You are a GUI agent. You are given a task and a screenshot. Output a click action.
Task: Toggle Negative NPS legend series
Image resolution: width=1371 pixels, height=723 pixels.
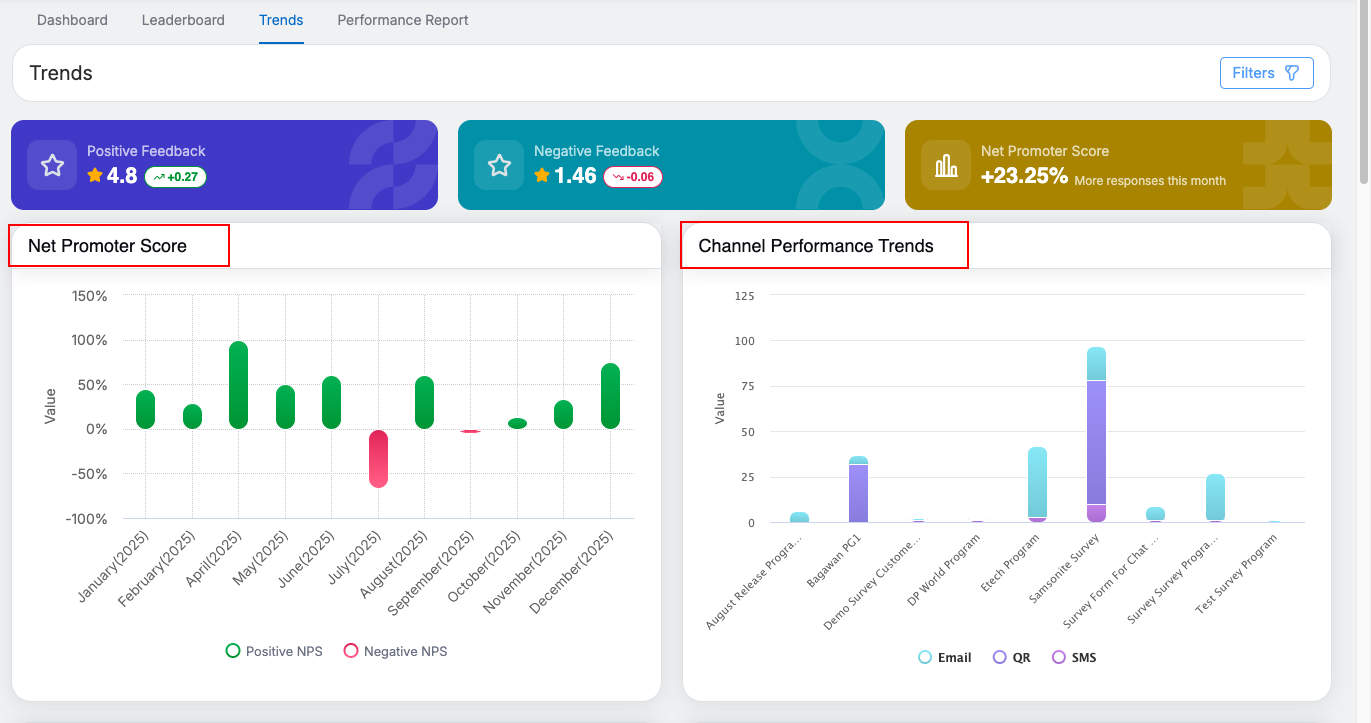(395, 651)
